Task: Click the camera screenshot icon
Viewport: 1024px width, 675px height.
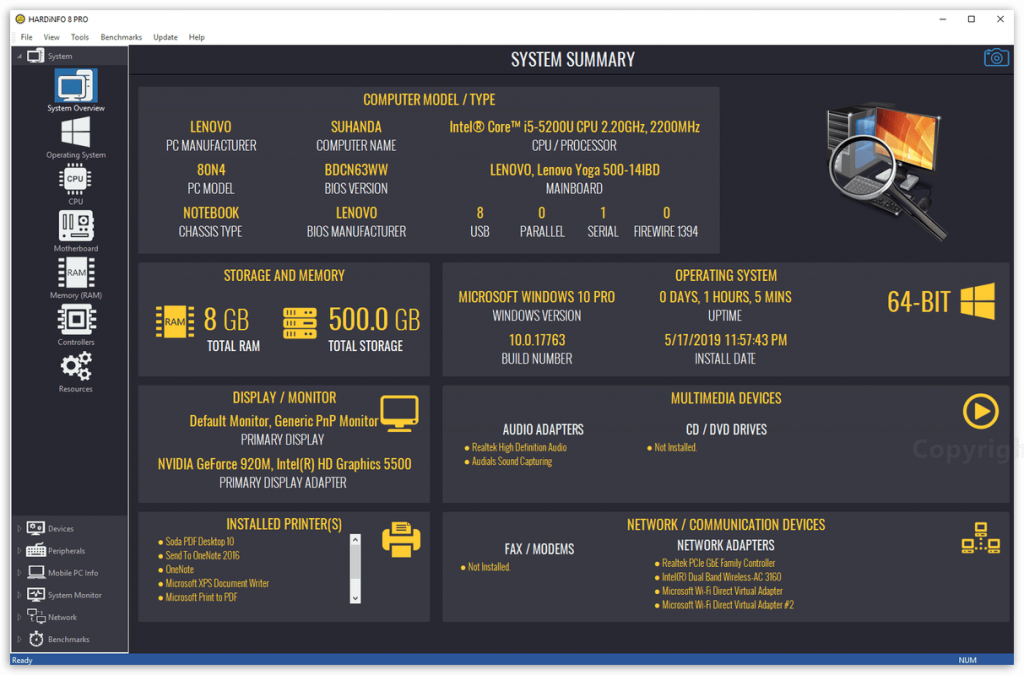Action: pos(996,57)
